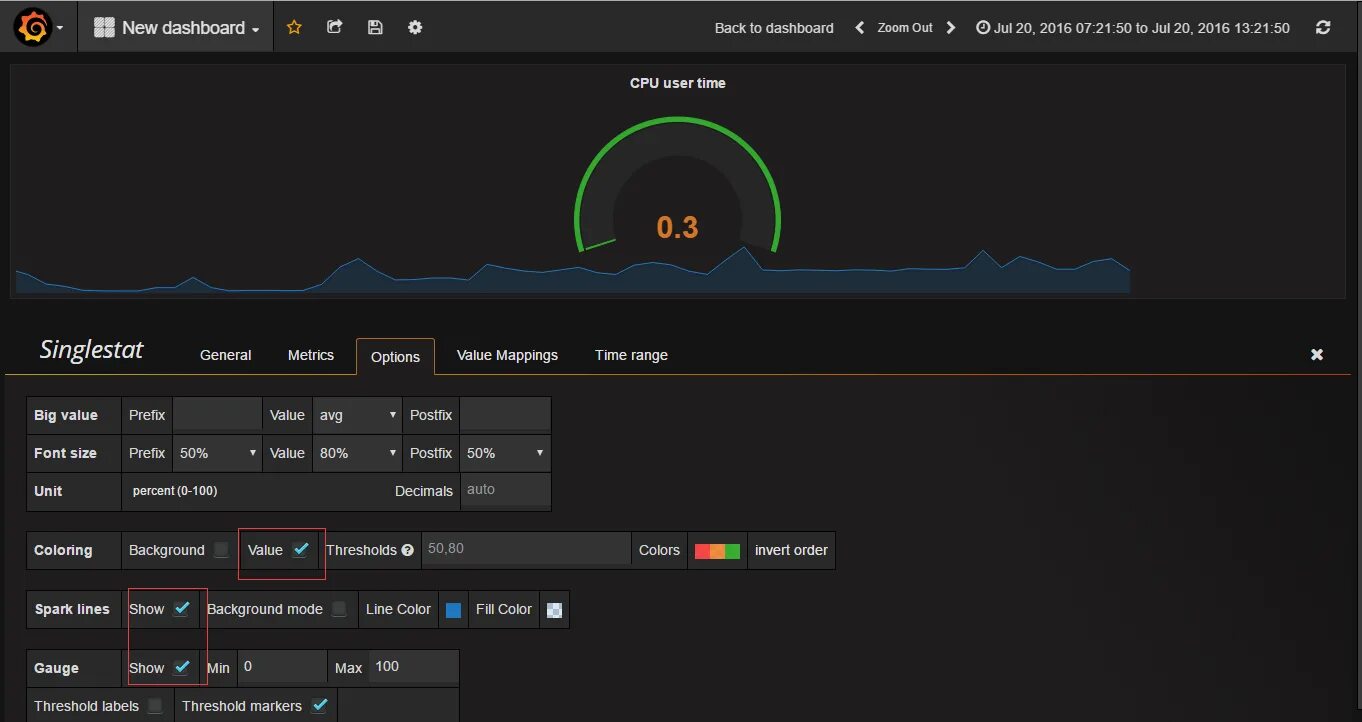Select the Options tab
Screen dimensions: 1362x722
[395, 356]
